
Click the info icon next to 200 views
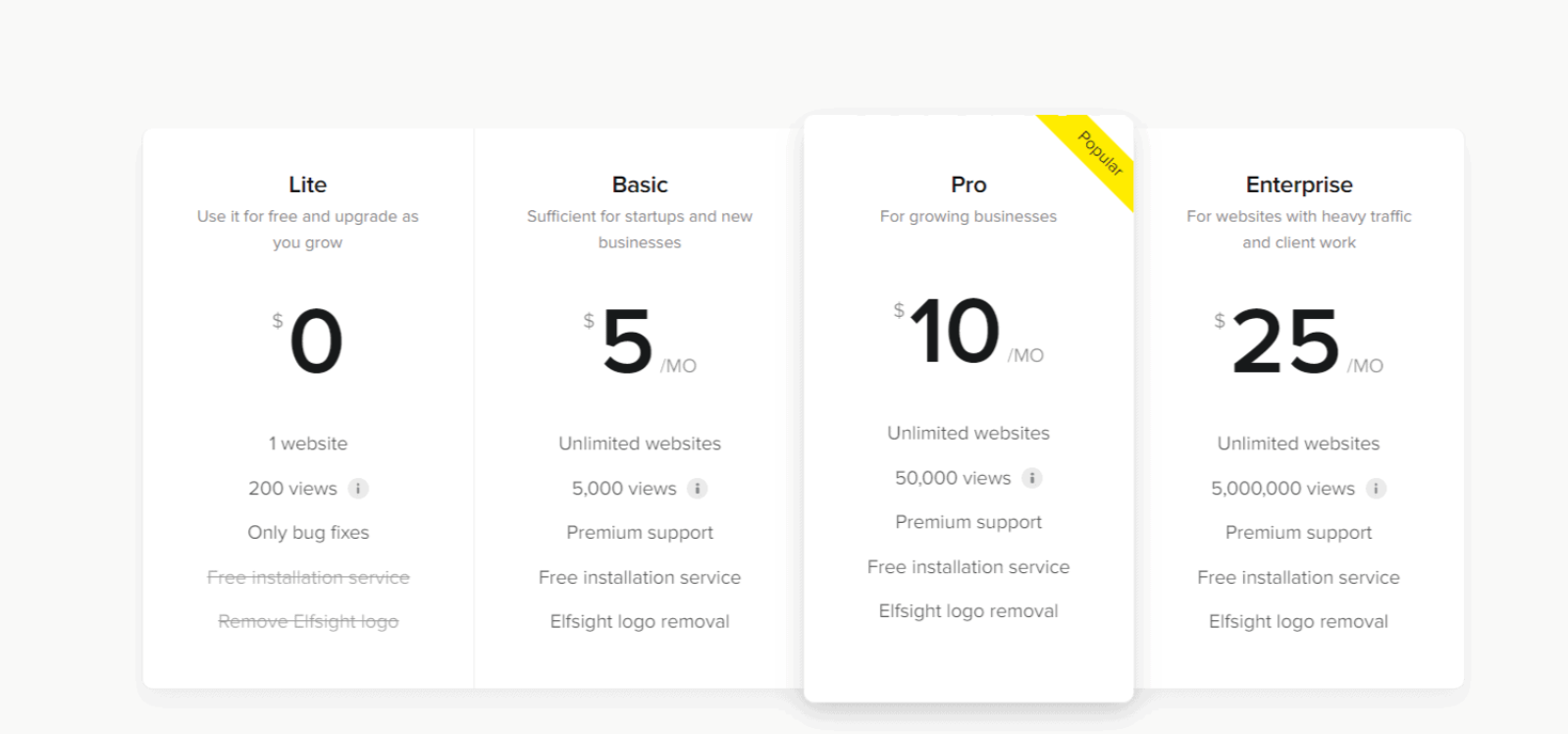click(358, 488)
